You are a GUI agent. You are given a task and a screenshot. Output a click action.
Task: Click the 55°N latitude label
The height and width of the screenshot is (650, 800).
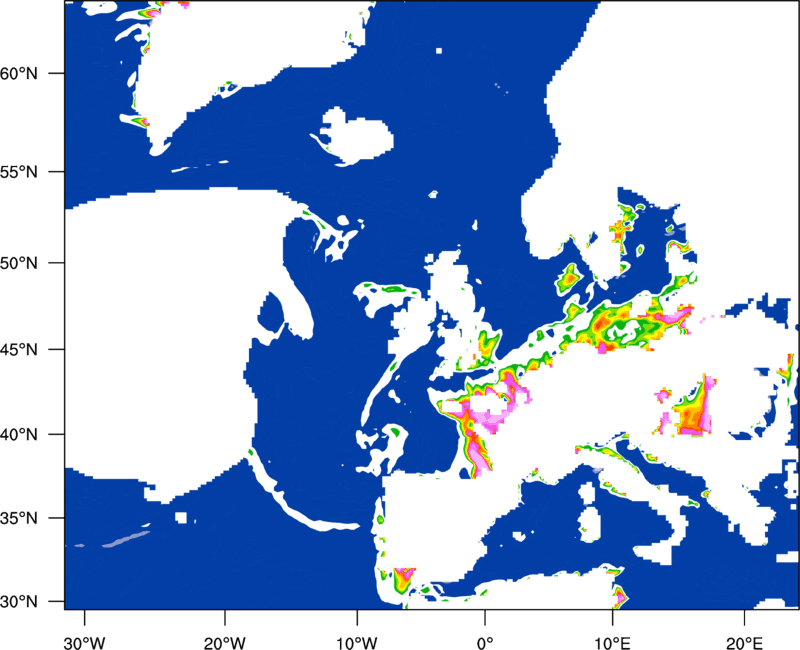(19, 172)
